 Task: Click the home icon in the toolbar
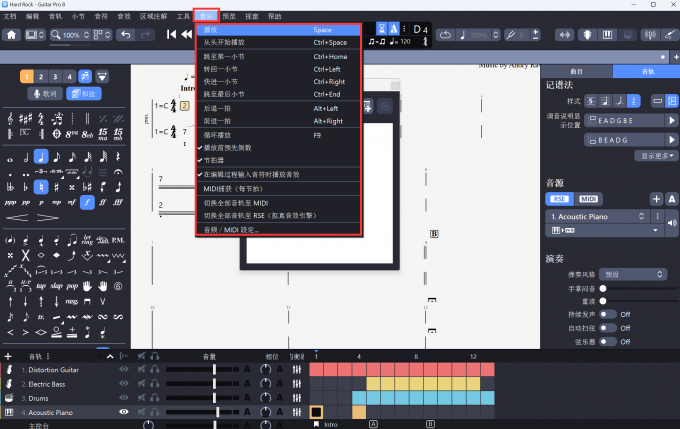click(12, 35)
